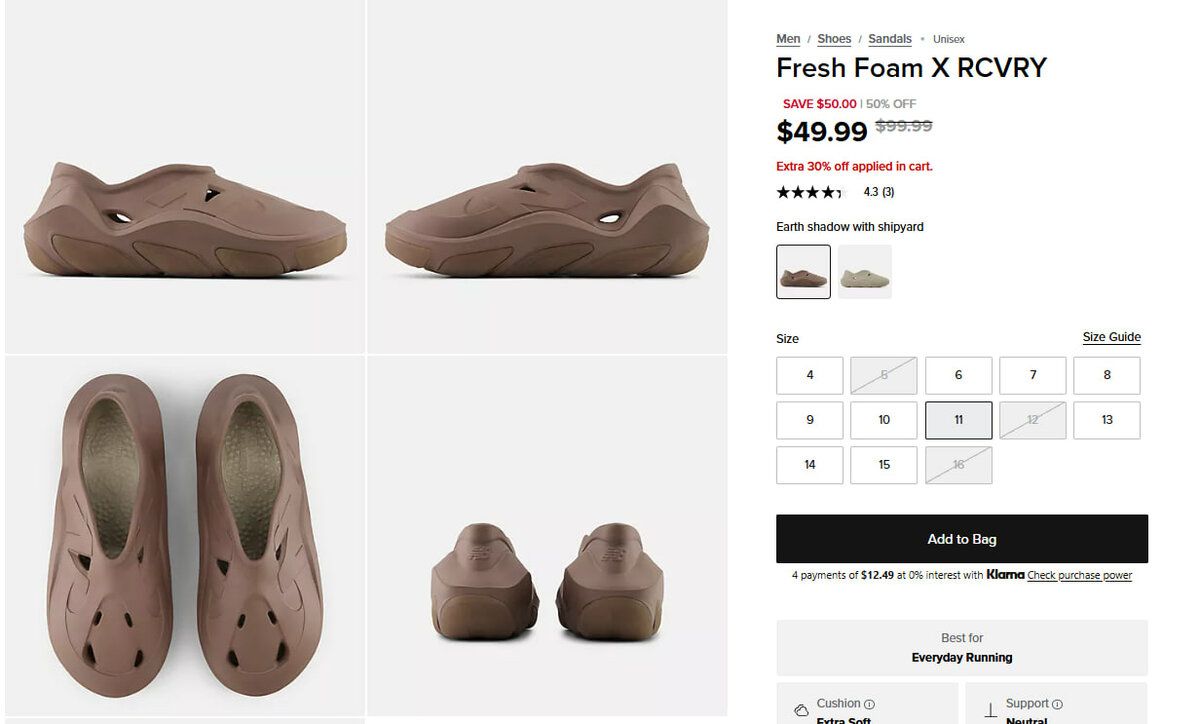Choose size 8
The height and width of the screenshot is (724, 1200).
1107,375
